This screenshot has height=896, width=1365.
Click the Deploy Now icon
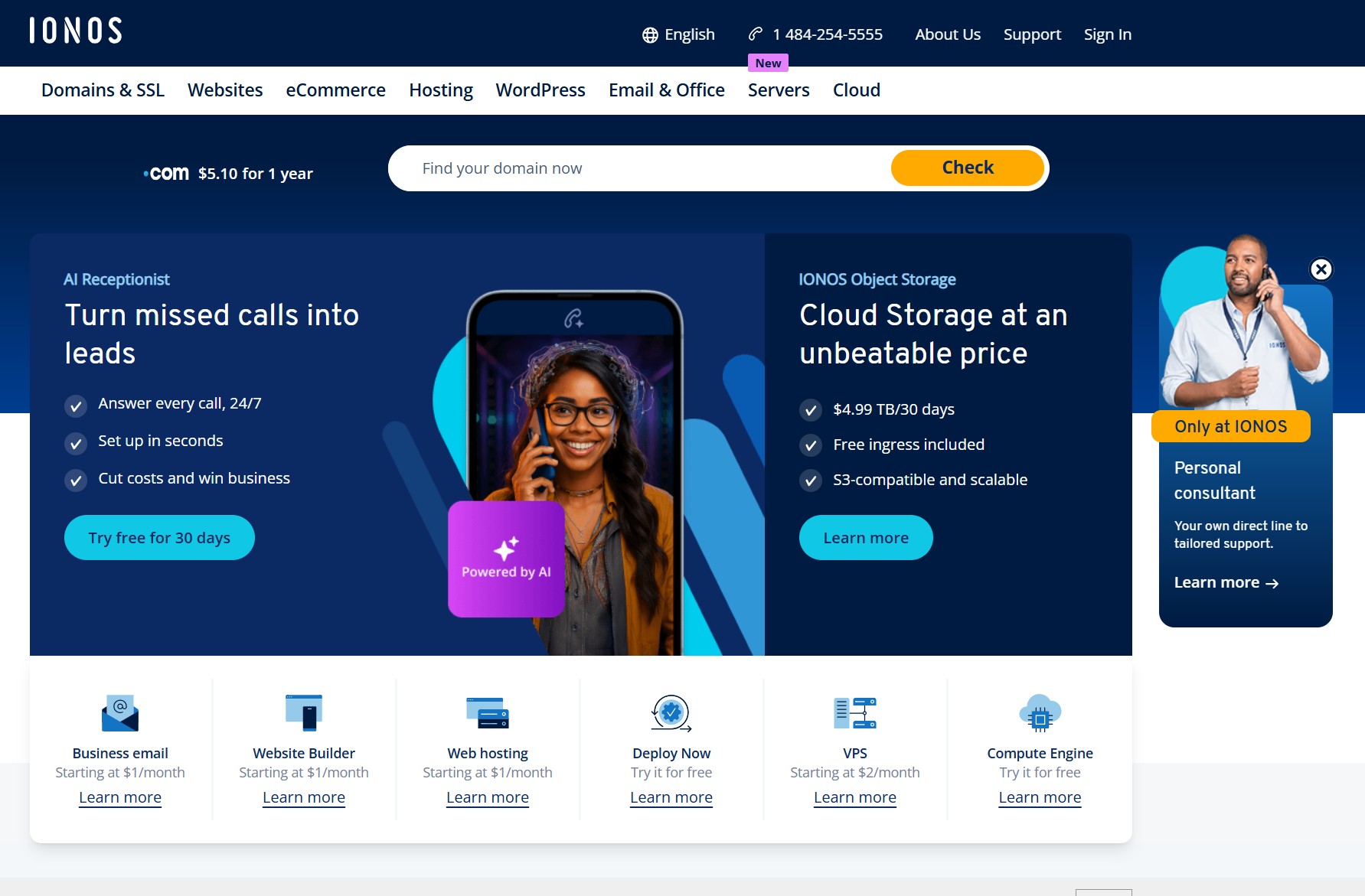tap(671, 713)
